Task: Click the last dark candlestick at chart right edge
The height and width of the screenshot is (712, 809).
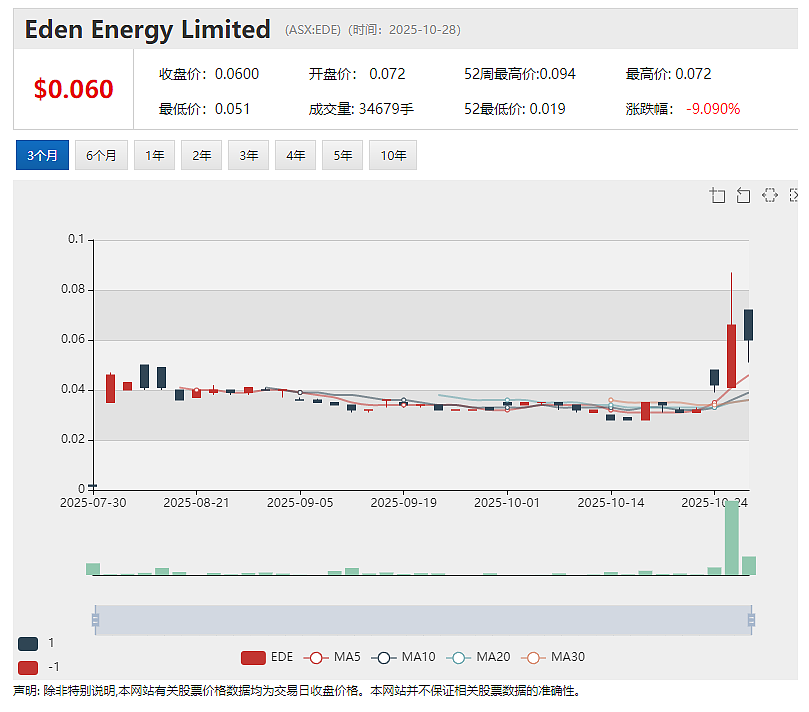Action: coord(749,325)
